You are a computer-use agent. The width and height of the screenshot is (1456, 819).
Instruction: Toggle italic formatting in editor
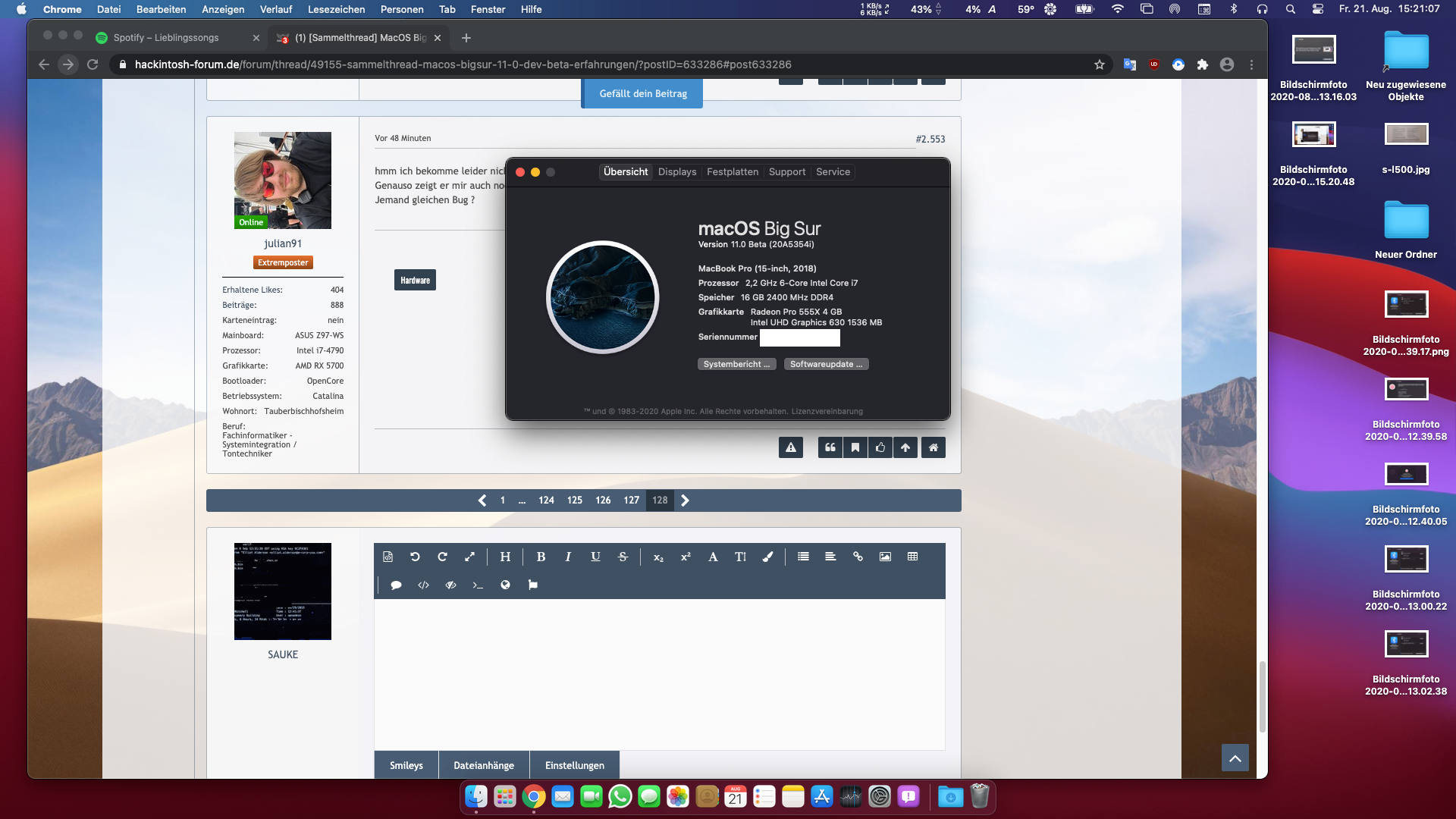(x=568, y=557)
